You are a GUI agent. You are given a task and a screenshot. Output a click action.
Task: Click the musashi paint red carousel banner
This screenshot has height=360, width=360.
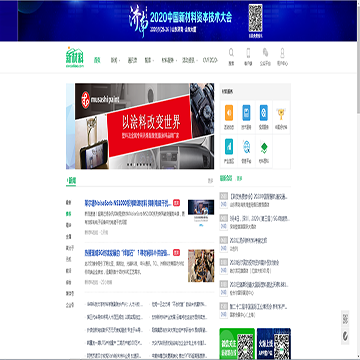[140, 126]
